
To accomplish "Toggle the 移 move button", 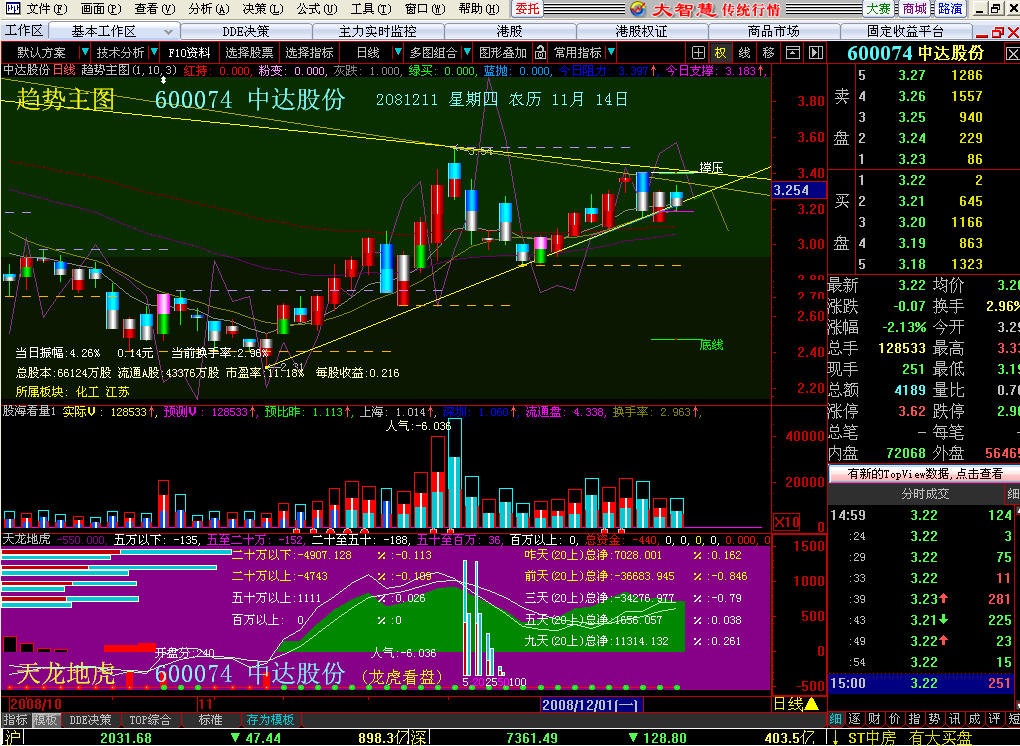I will (x=768, y=53).
